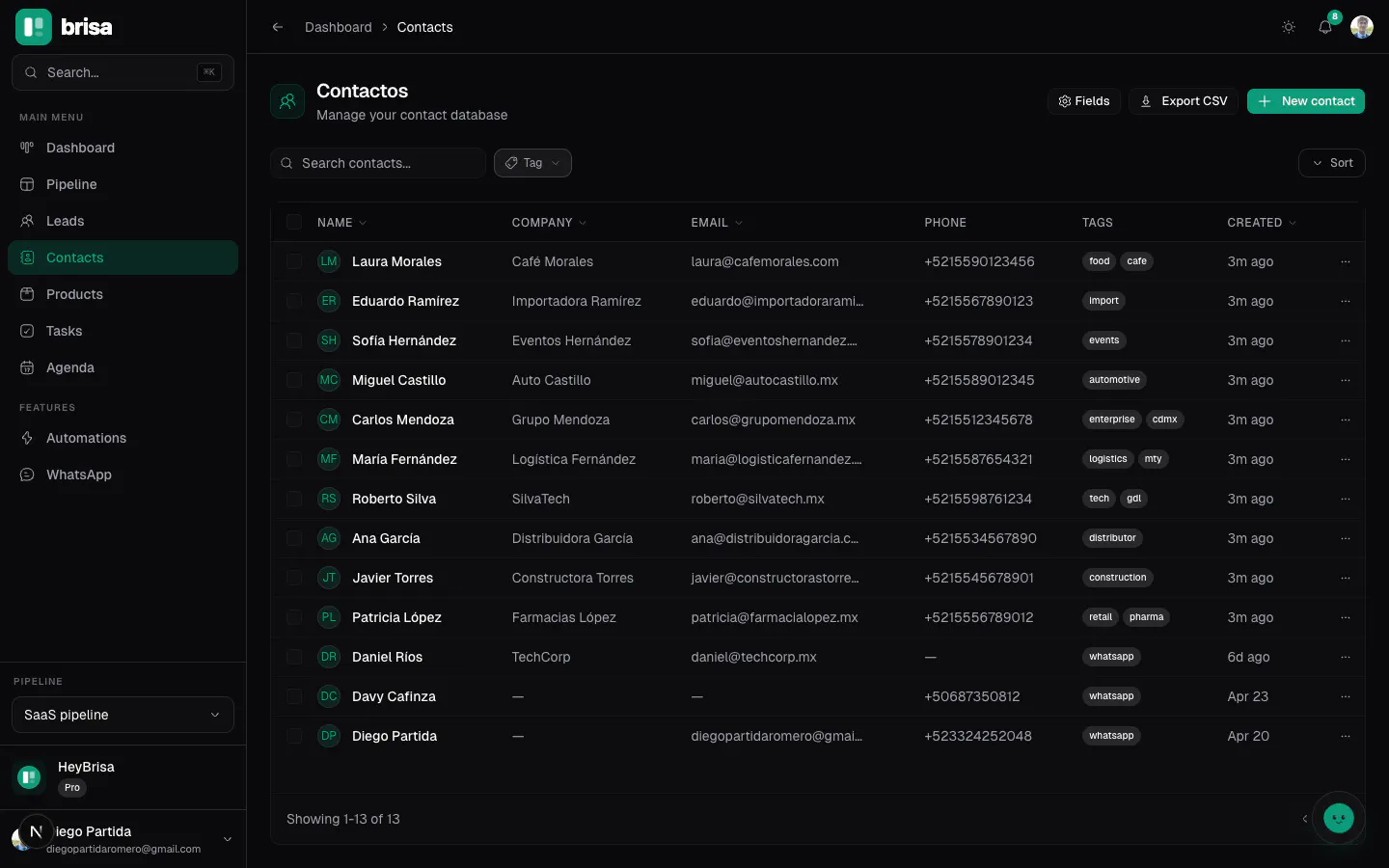The image size is (1389, 868).
Task: Select all contacts with header checkbox
Action: click(x=294, y=222)
